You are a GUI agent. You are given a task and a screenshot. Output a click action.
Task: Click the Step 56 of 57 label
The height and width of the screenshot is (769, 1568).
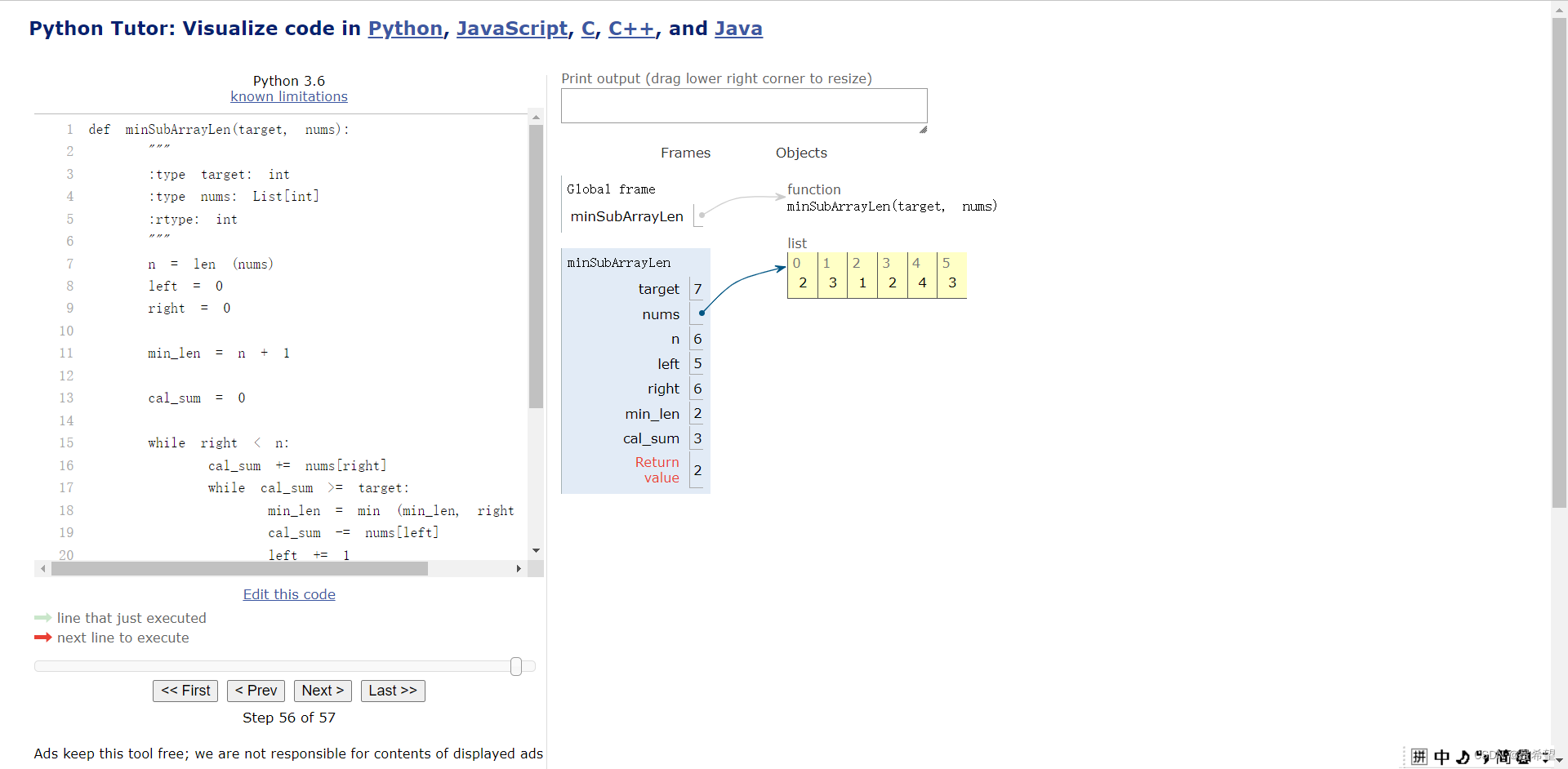tap(289, 718)
